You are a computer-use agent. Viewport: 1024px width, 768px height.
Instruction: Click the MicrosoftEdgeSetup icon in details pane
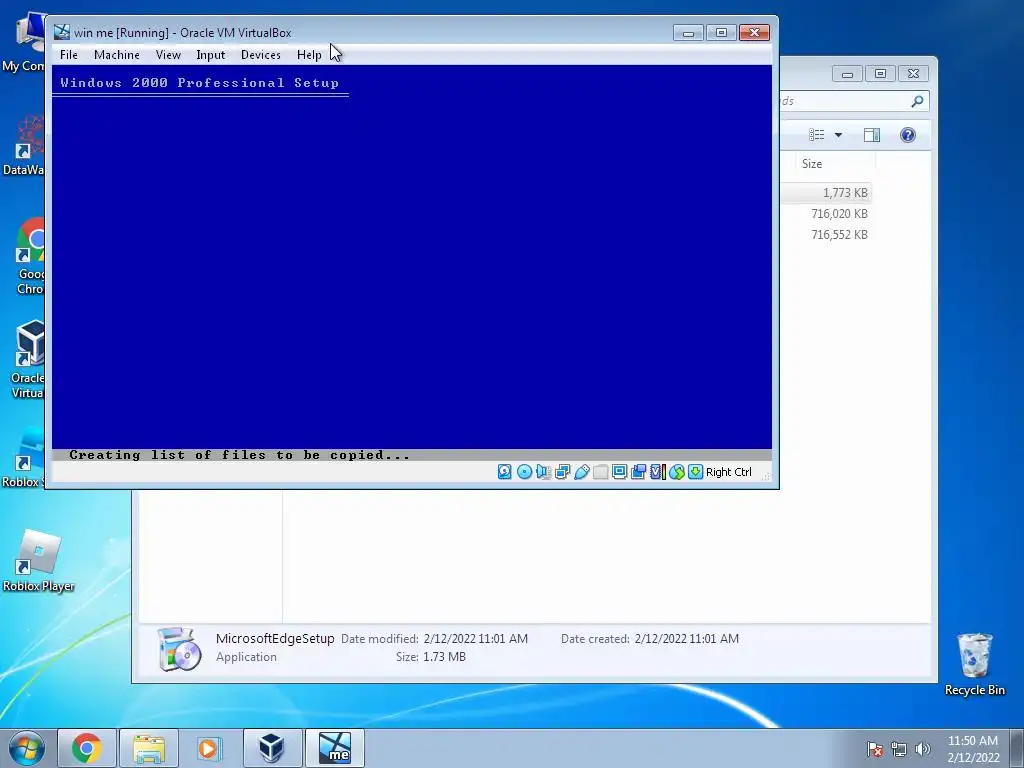180,649
